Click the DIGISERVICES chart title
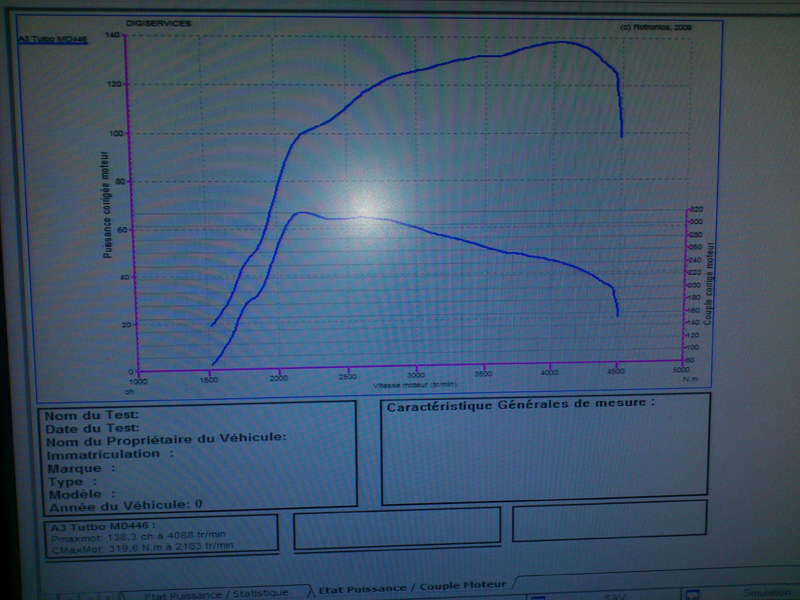Image resolution: width=800 pixels, height=600 pixels. tap(158, 22)
